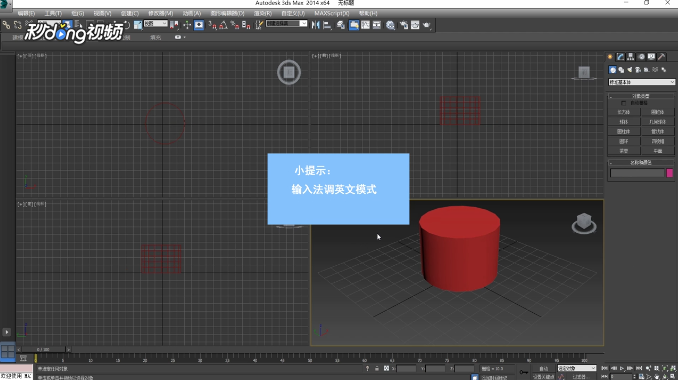
Task: Open the 渲染(R) menu
Action: pyautogui.click(x=262, y=13)
